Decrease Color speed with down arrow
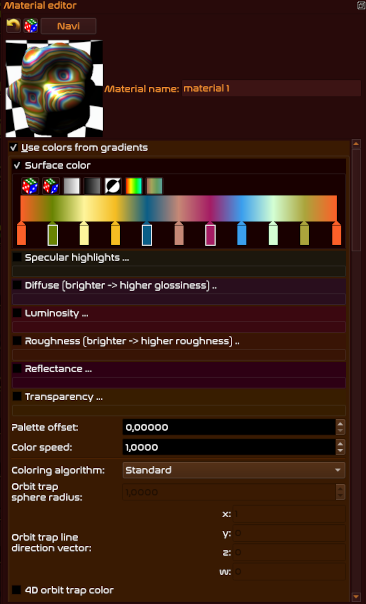The image size is (366, 604). tap(340, 451)
